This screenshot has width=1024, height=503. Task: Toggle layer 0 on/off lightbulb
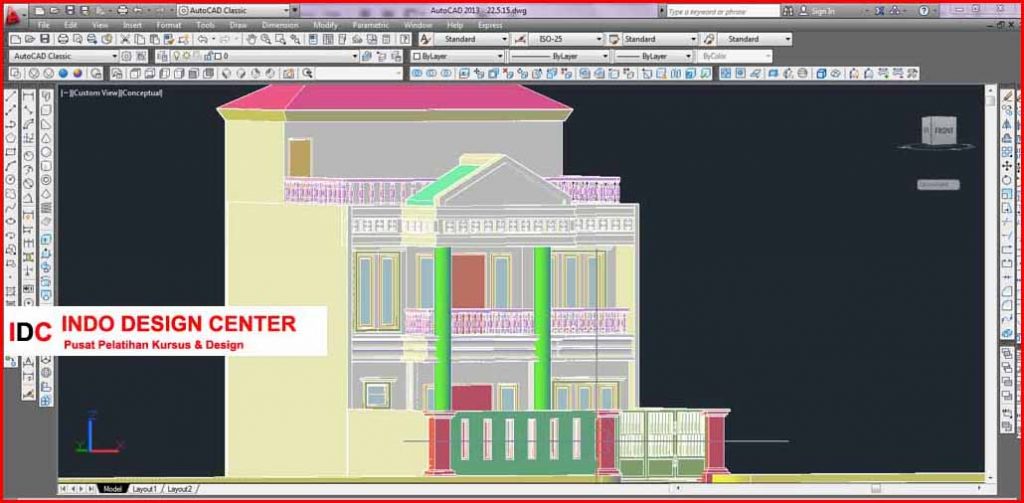[x=176, y=56]
